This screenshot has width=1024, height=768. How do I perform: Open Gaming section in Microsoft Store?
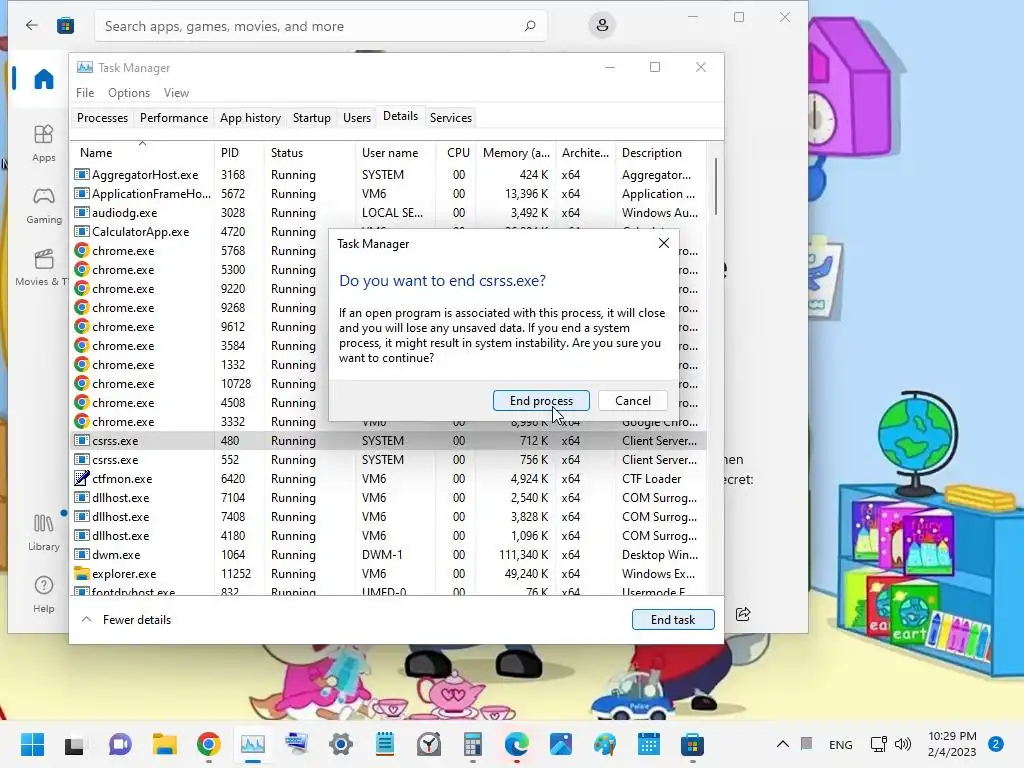pyautogui.click(x=44, y=205)
